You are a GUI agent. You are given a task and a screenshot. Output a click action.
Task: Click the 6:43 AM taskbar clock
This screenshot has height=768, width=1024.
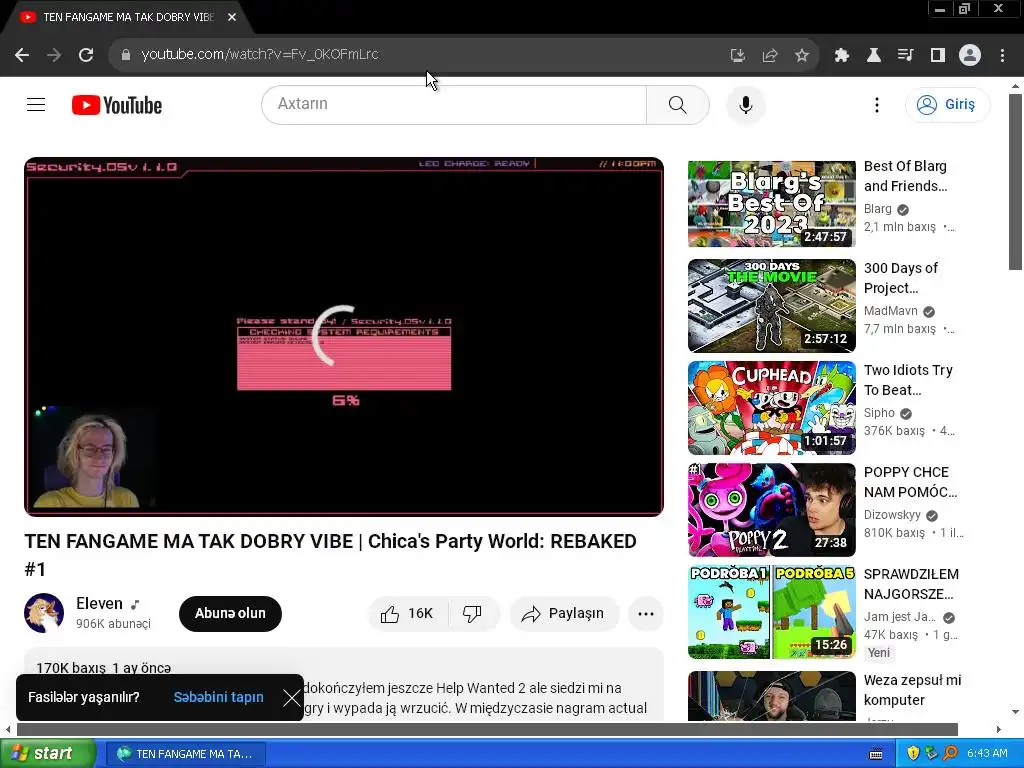coord(987,754)
